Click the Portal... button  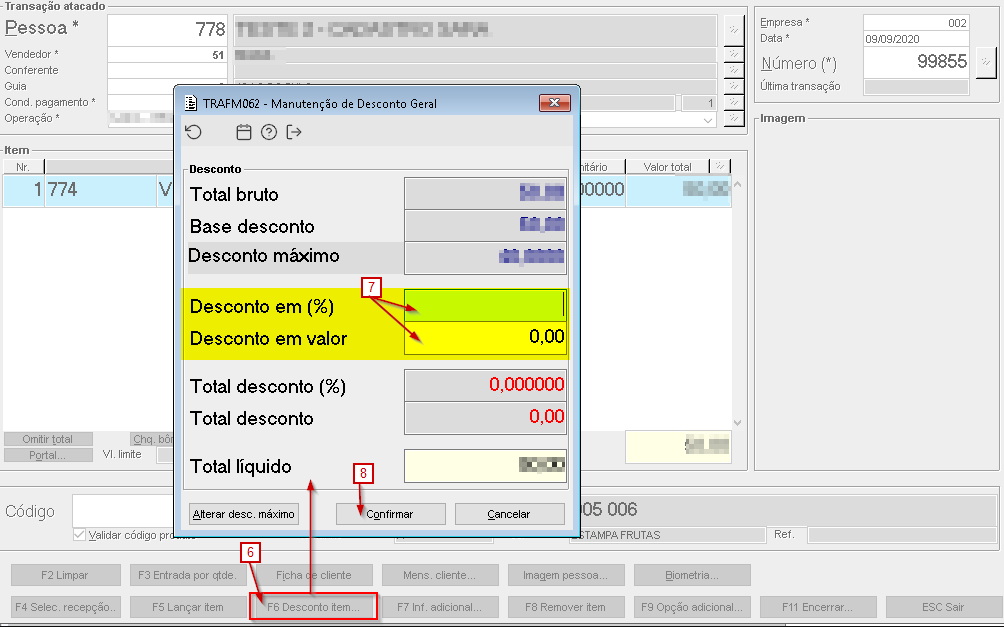pos(48,455)
